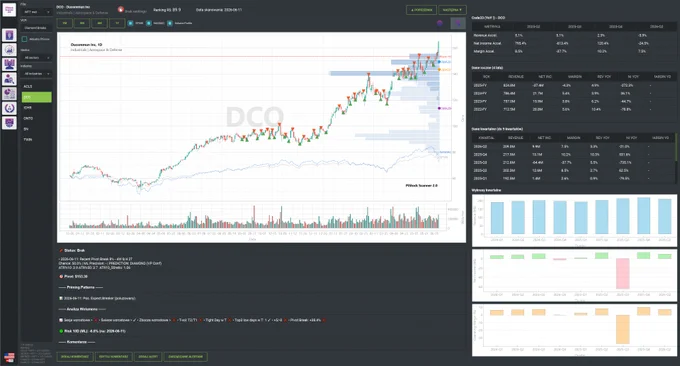Click the Net Income Accel. row label
Image resolution: width=680 pixels, height=366 pixels.
click(x=487, y=43)
